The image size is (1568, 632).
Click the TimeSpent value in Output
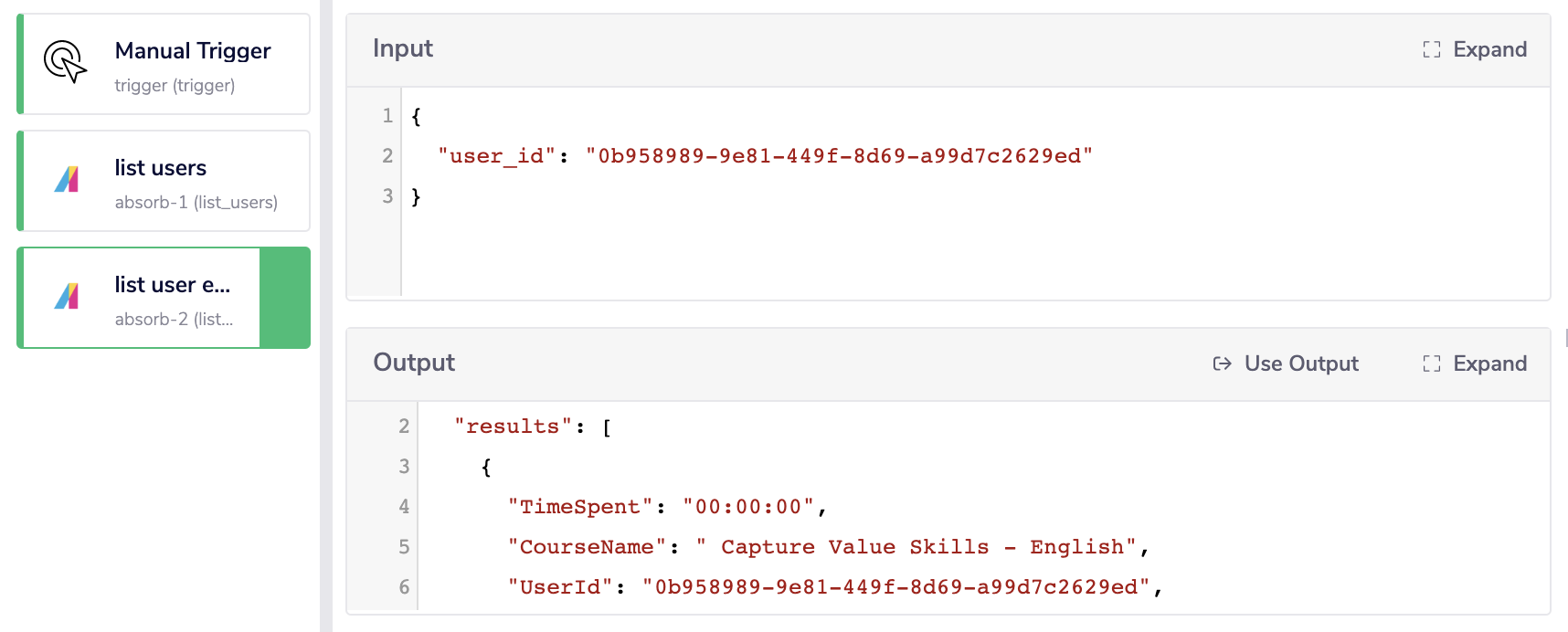[749, 506]
